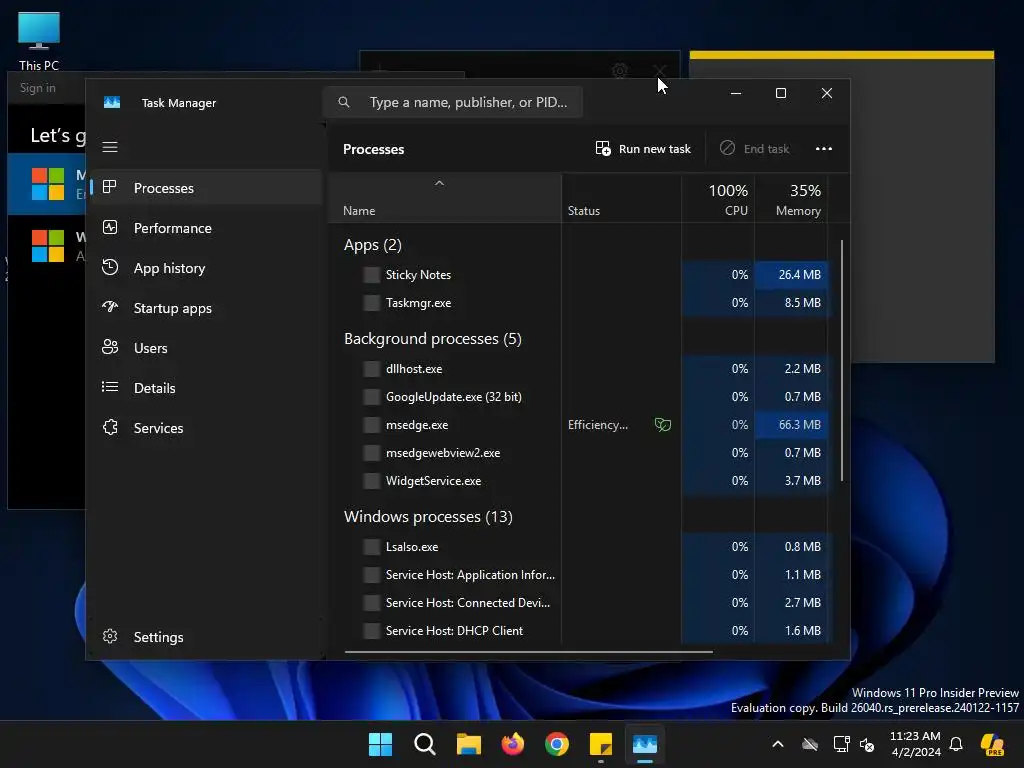This screenshot has width=1024, height=768.
Task: Click the Task Manager taskbar icon
Action: tap(645, 744)
